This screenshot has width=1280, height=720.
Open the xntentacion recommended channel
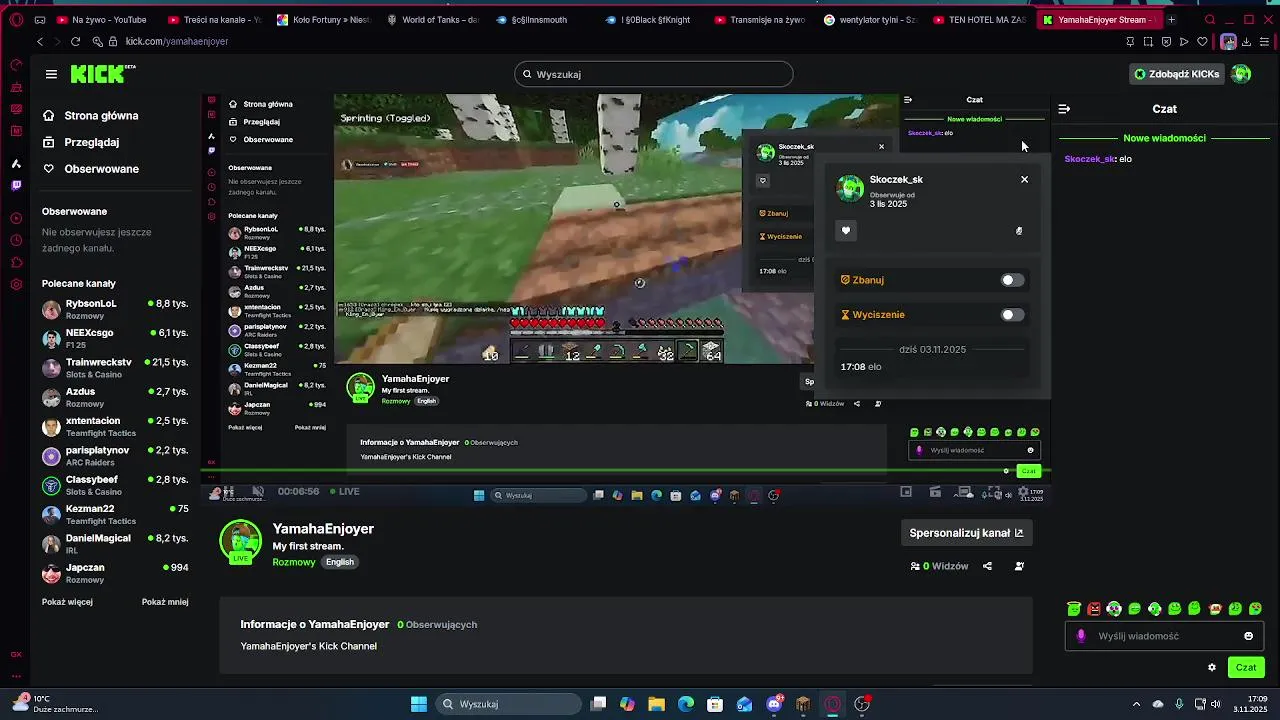(115, 426)
